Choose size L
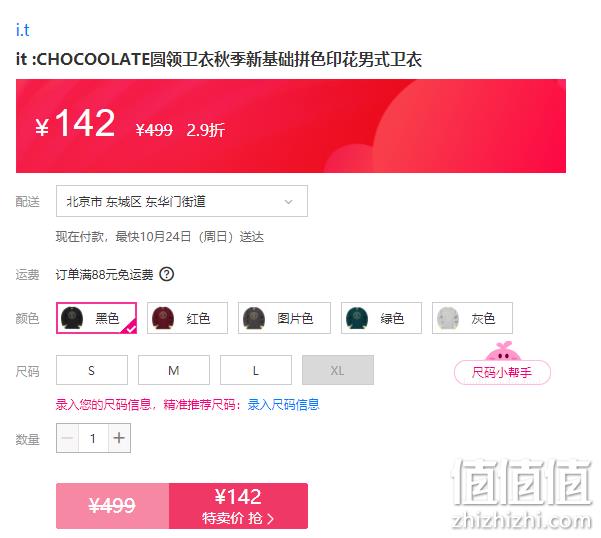 point(256,370)
